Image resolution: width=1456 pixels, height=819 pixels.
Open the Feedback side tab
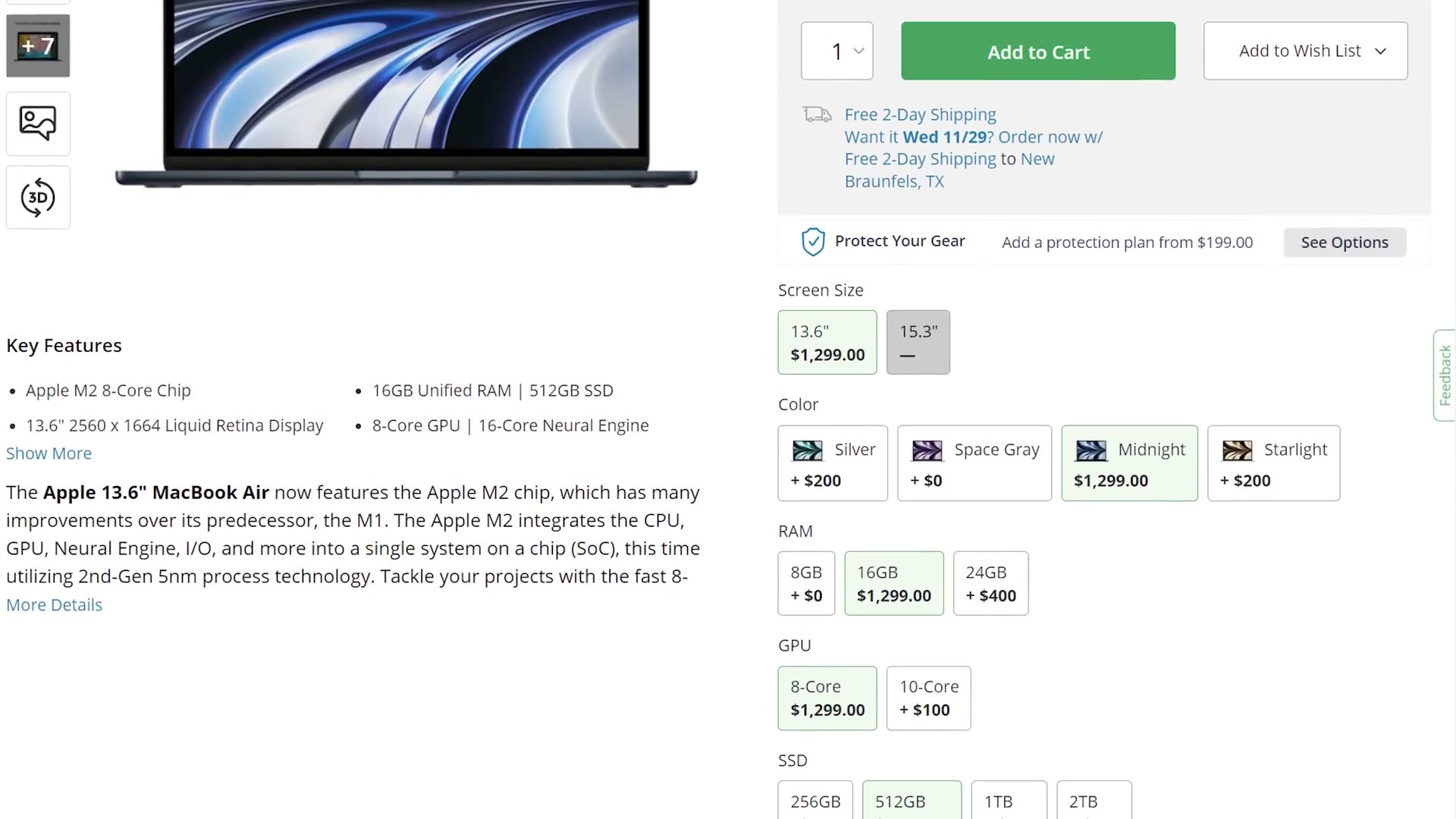1445,375
